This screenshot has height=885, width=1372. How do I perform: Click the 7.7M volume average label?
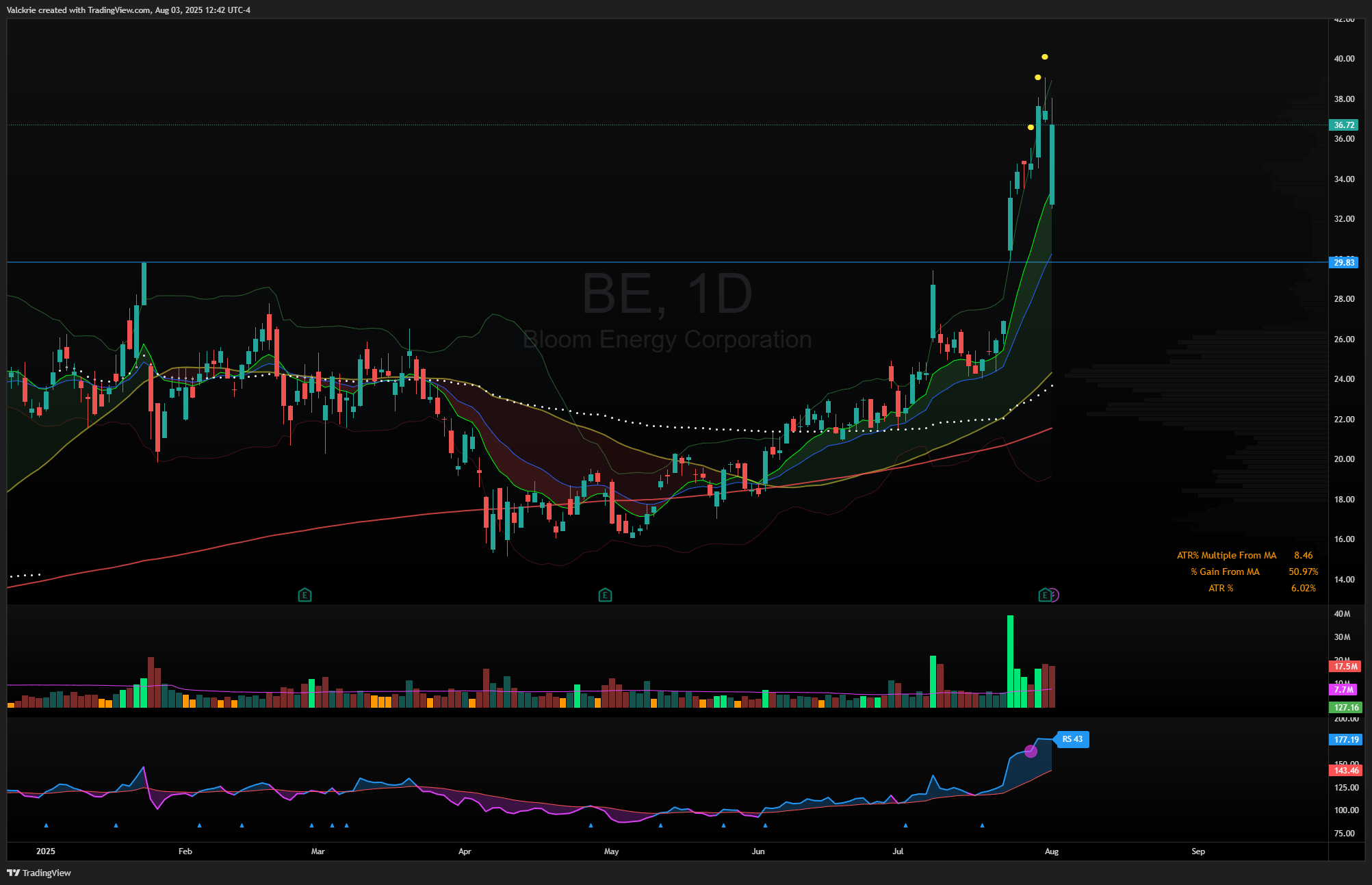click(1343, 690)
